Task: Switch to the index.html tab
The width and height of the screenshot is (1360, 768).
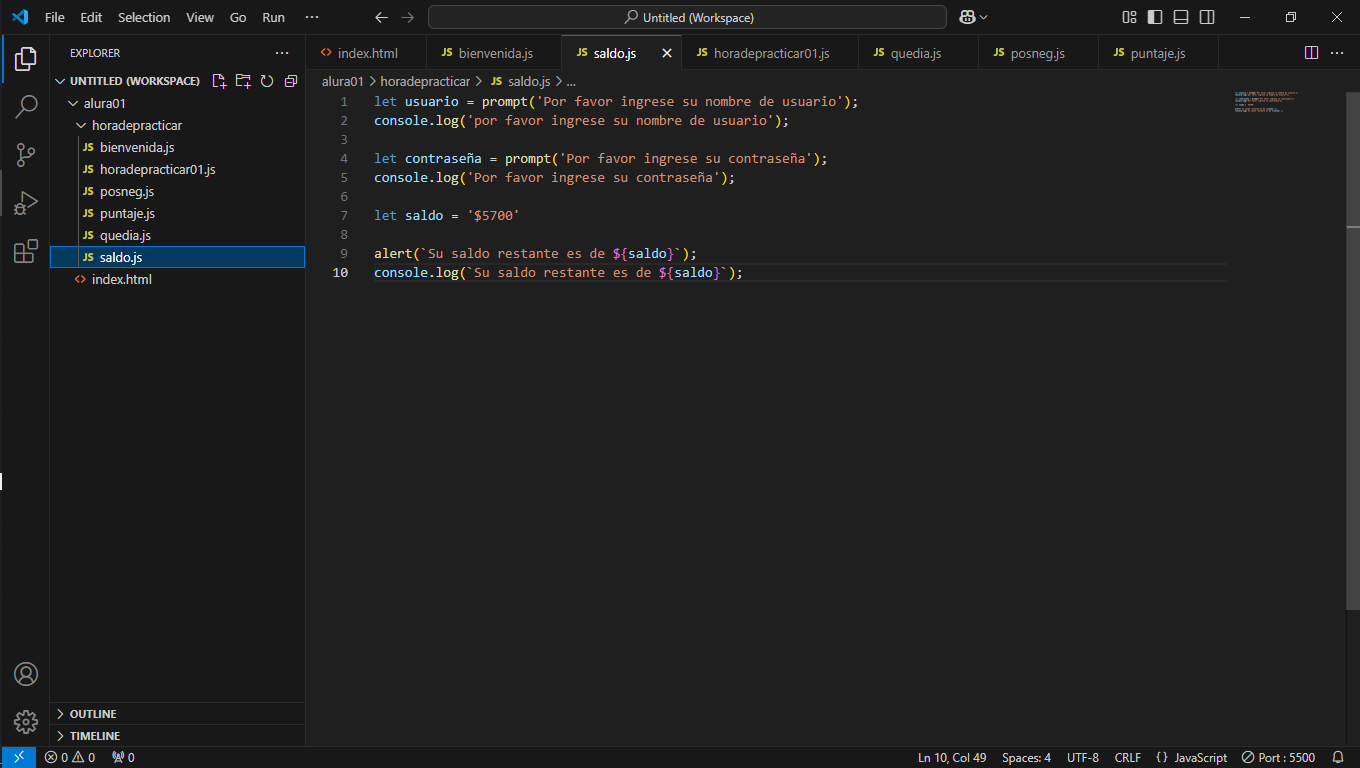Action: click(367, 53)
